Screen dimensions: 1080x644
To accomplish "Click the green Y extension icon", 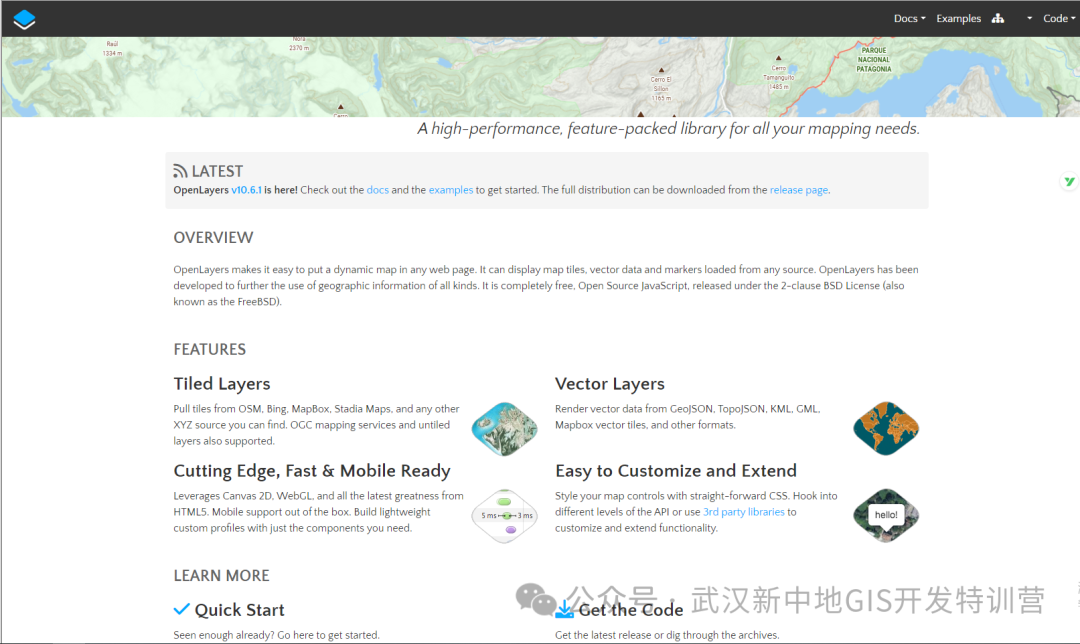I will point(1069,182).
